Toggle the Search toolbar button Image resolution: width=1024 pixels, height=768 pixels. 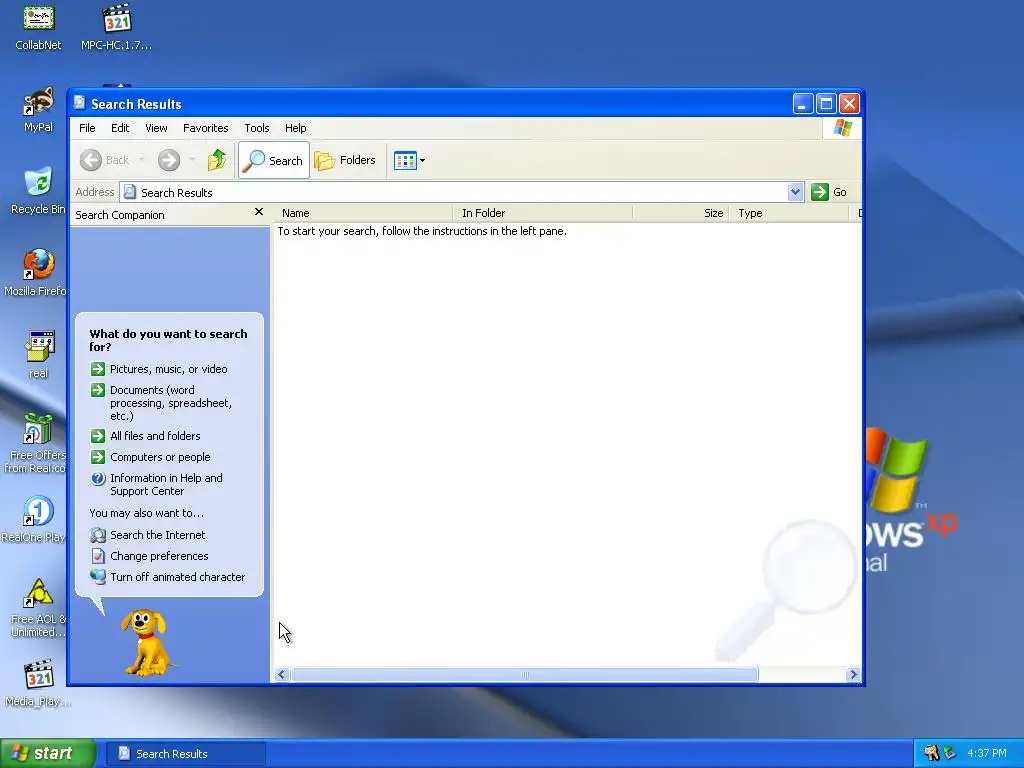(x=274, y=160)
